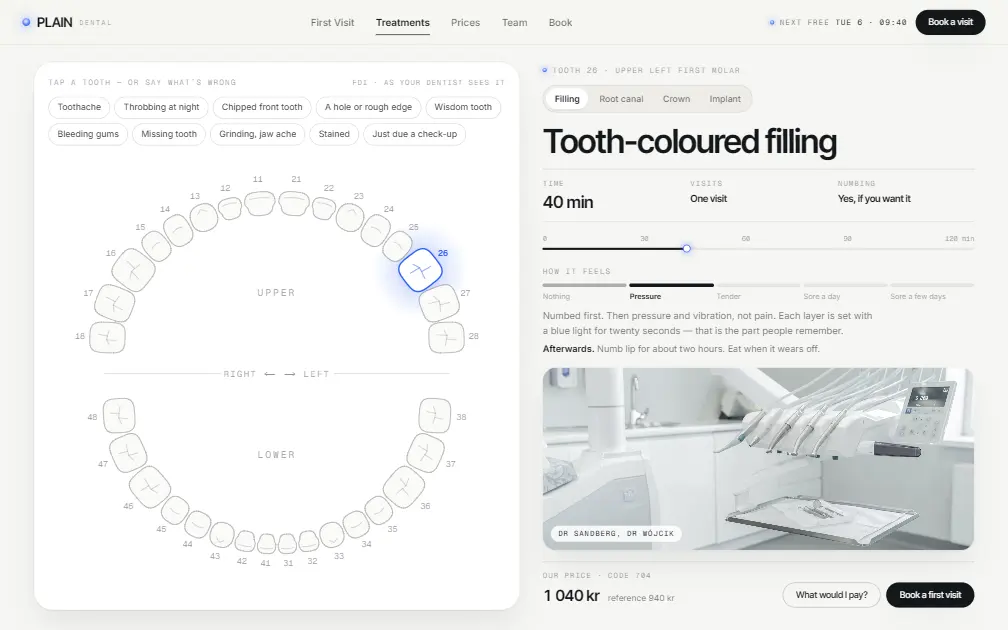
Task: Select tooth 15 on the chart
Action: [x=156, y=246]
